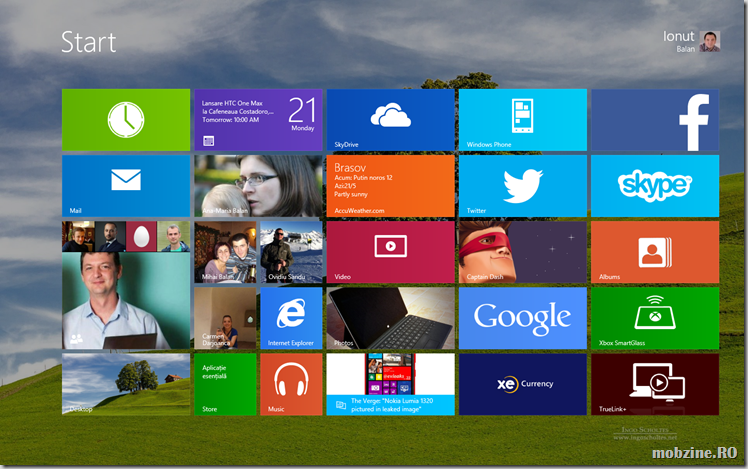This screenshot has width=748, height=469.
Task: Open the Mail tile
Action: tap(126, 186)
